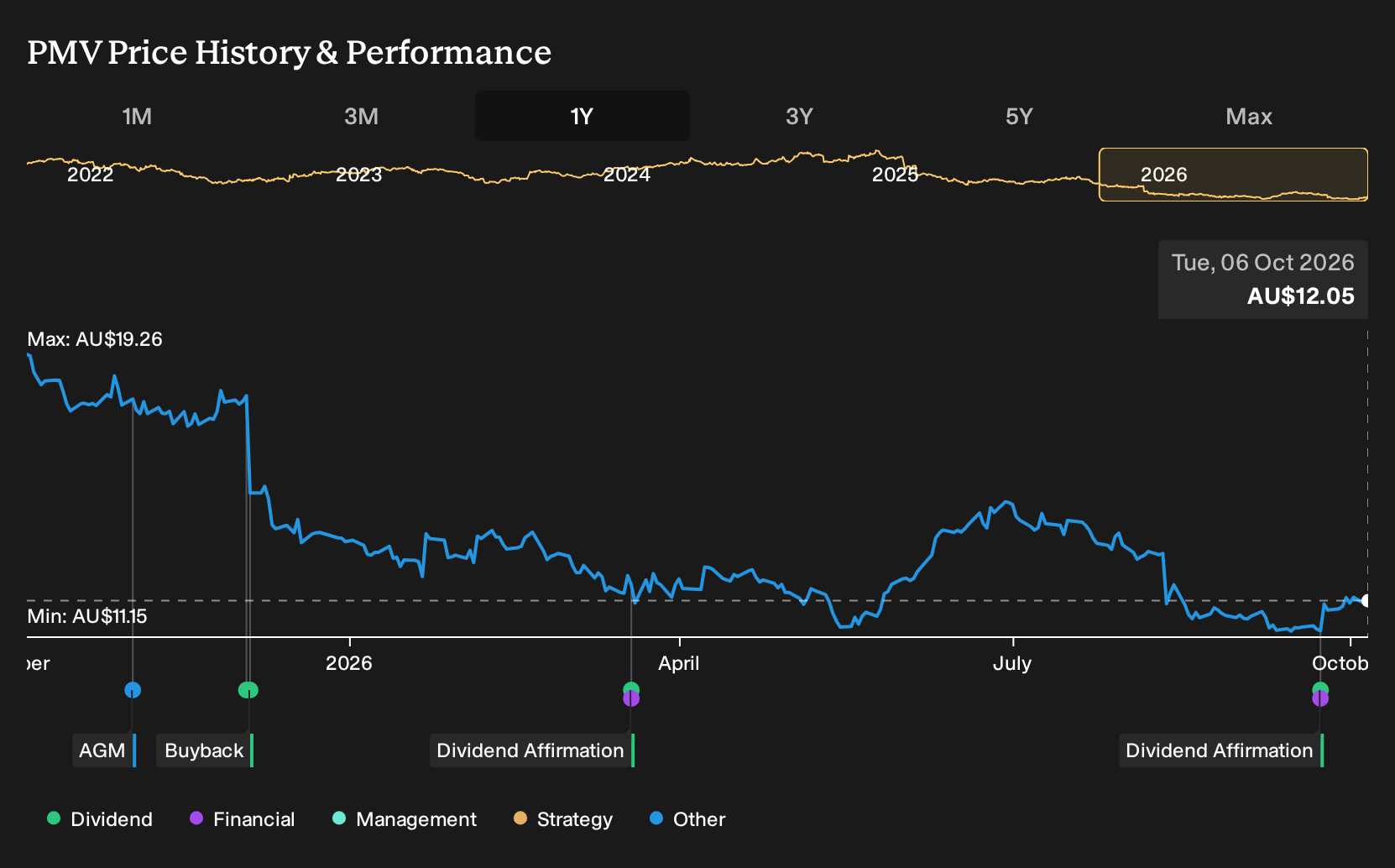1395x868 pixels.
Task: Click the Max: AU$19.26 label
Action: click(95, 339)
